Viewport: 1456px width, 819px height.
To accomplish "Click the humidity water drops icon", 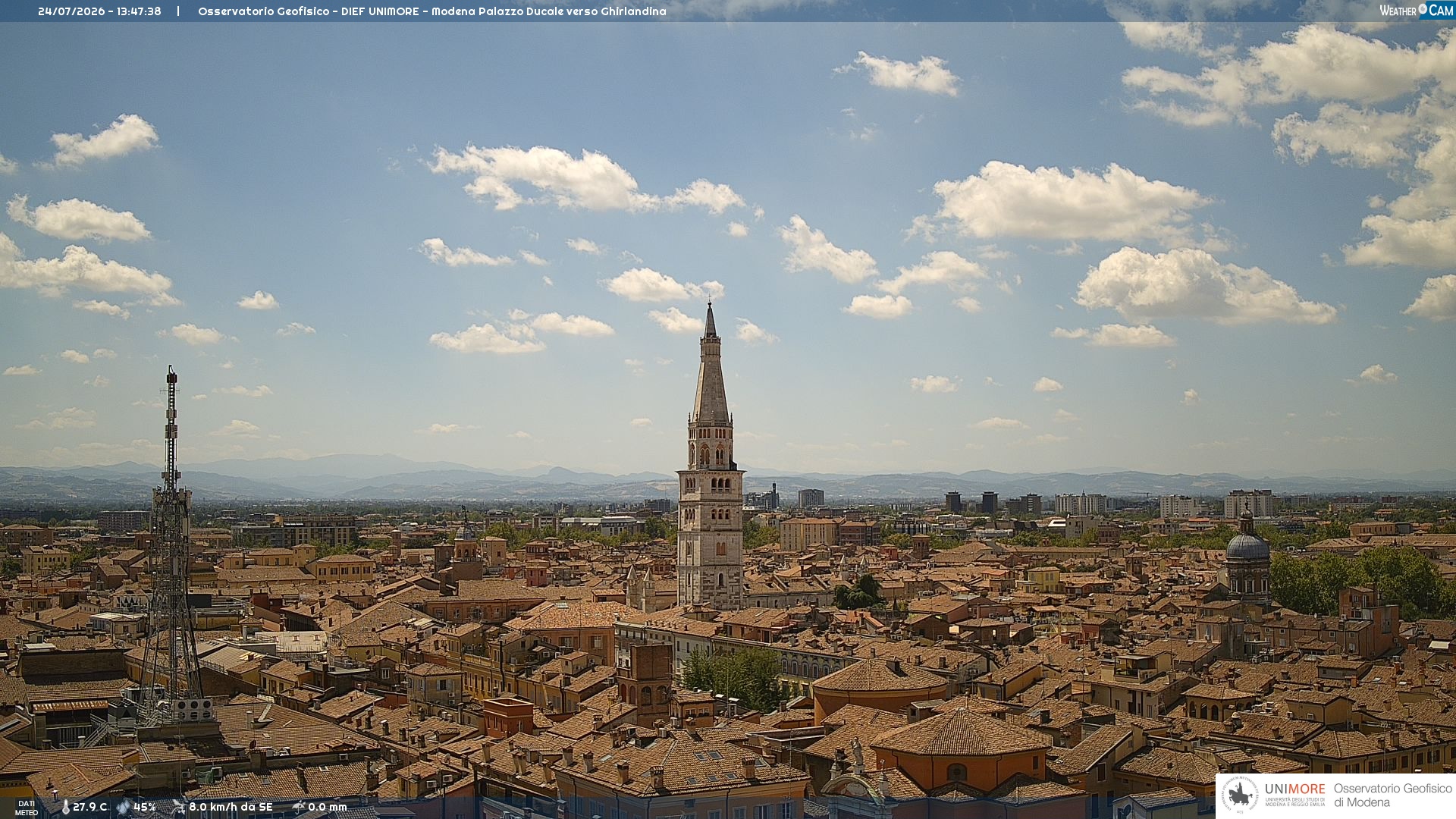I will coord(123,808).
